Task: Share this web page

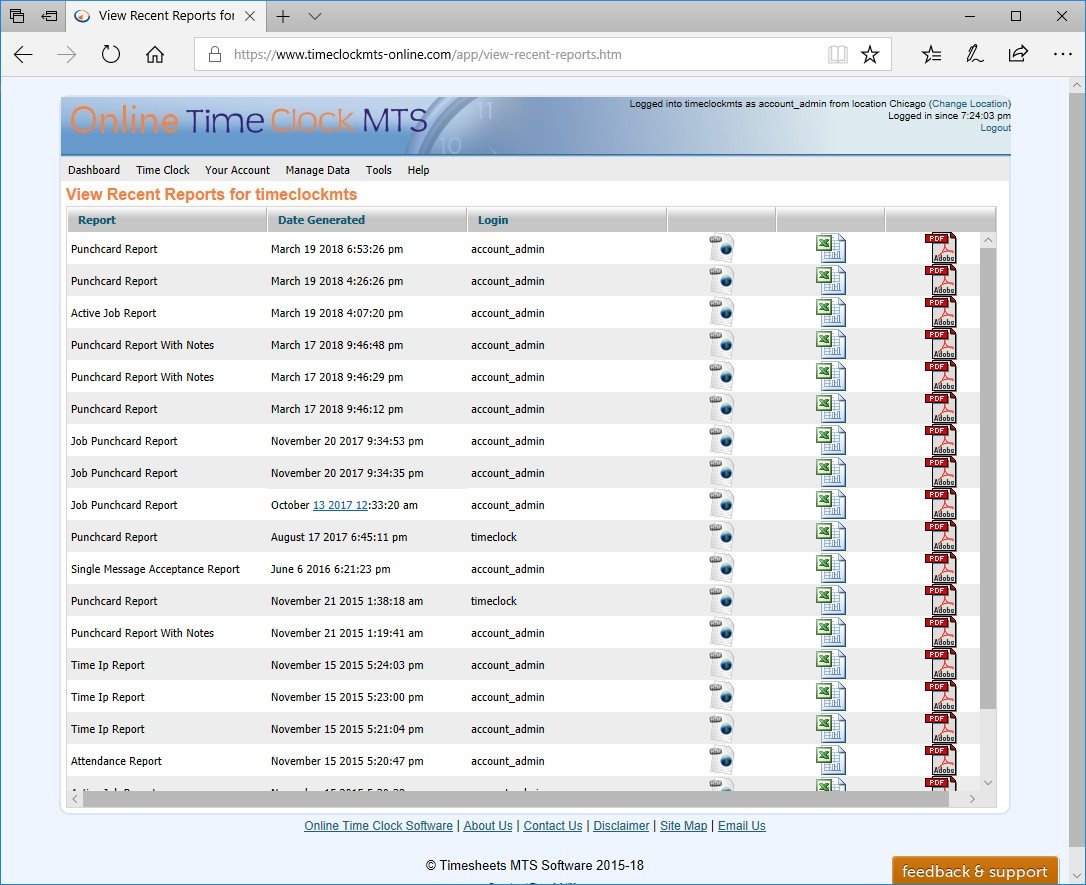Action: click(1018, 54)
